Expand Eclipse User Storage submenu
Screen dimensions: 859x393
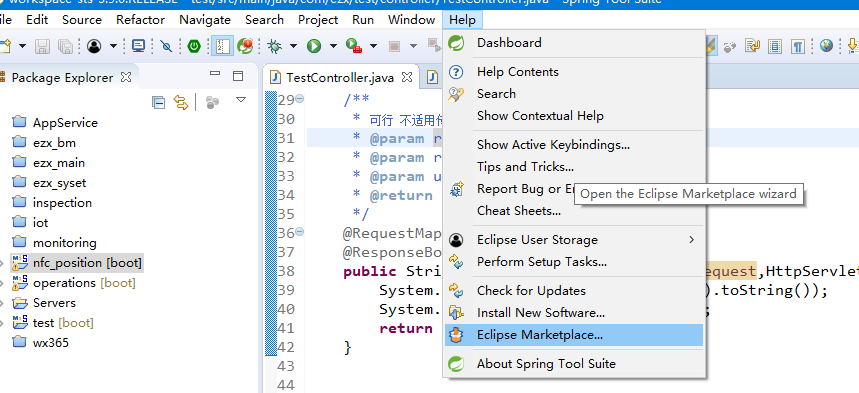pos(574,240)
